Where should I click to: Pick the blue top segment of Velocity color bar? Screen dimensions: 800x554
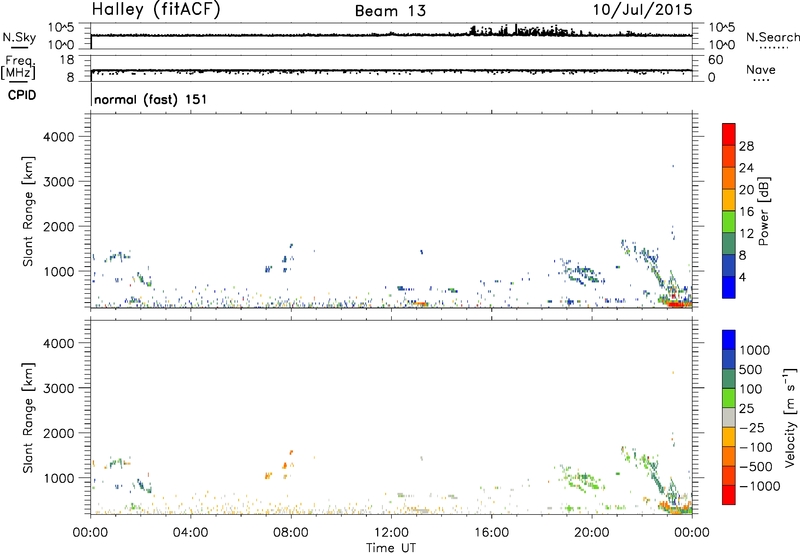pos(729,340)
